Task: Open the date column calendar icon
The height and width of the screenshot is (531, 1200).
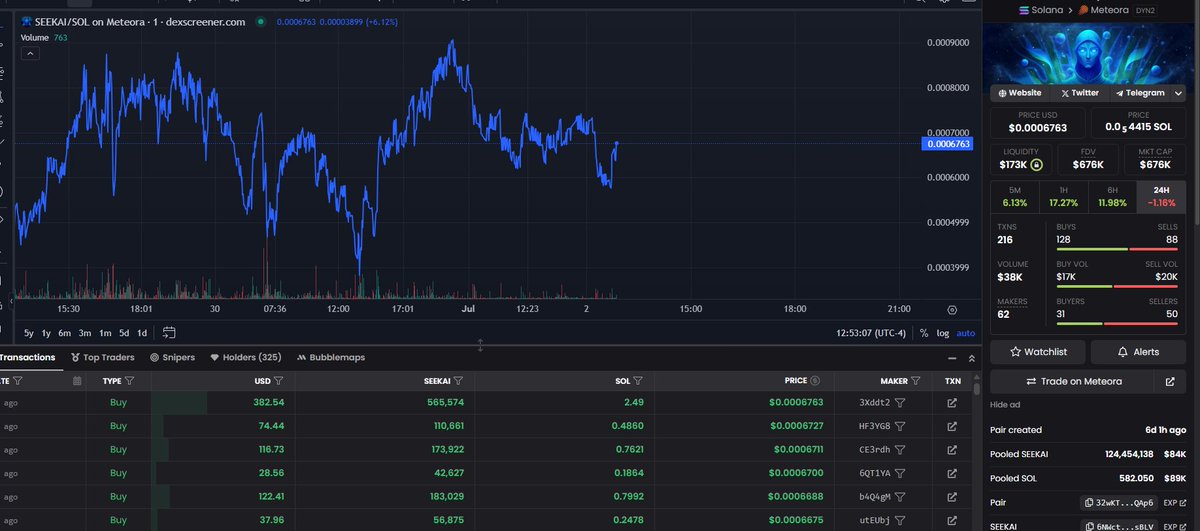Action: pos(77,380)
